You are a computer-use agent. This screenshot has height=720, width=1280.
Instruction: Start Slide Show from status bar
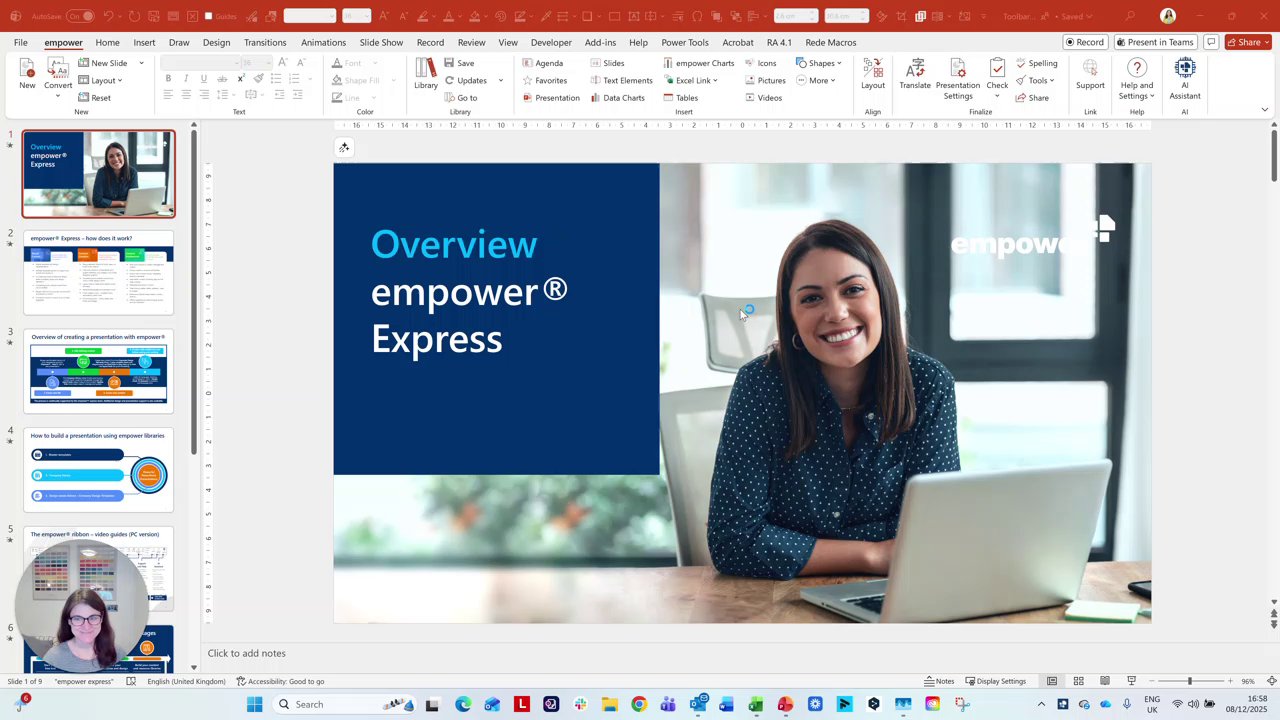(1131, 681)
